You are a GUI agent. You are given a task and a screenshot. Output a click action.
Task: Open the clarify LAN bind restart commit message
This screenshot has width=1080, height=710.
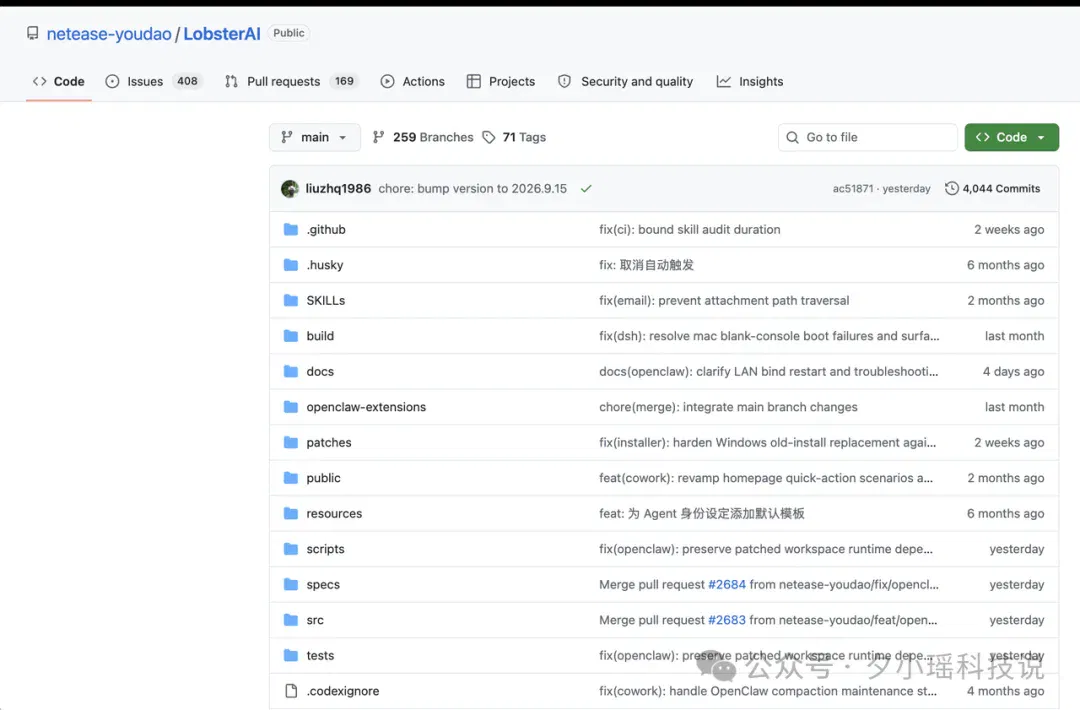point(769,371)
